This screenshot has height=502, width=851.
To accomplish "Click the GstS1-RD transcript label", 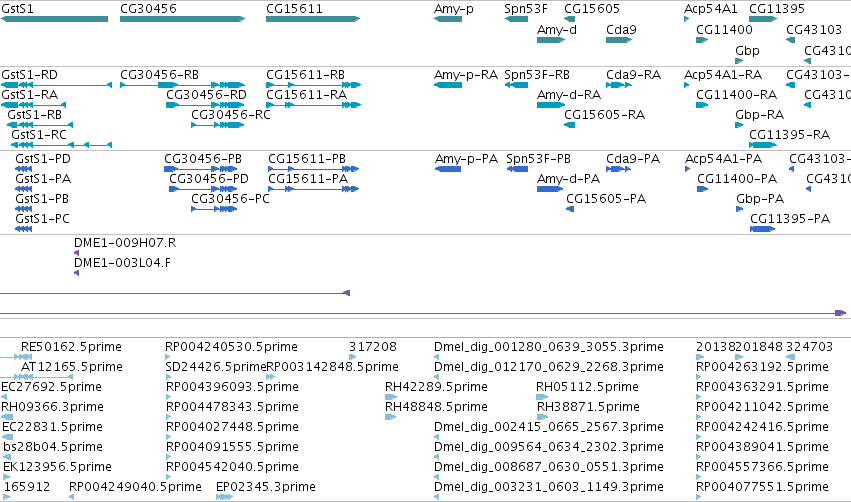I will tap(29, 75).
